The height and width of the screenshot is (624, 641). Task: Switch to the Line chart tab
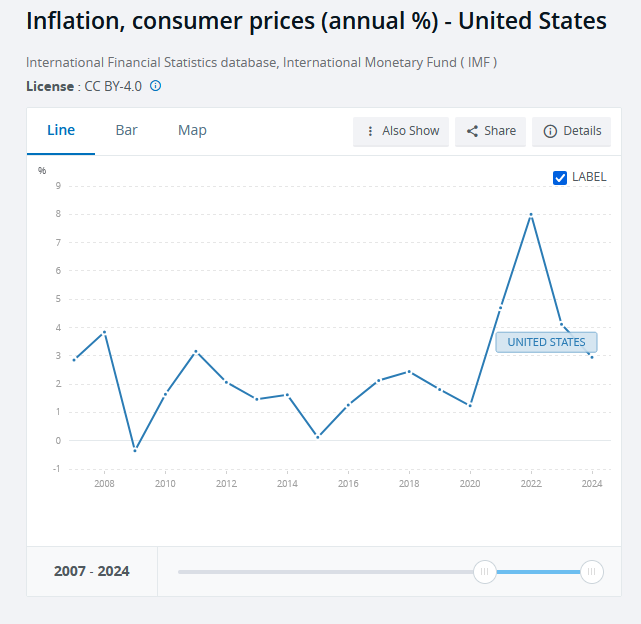click(x=61, y=130)
